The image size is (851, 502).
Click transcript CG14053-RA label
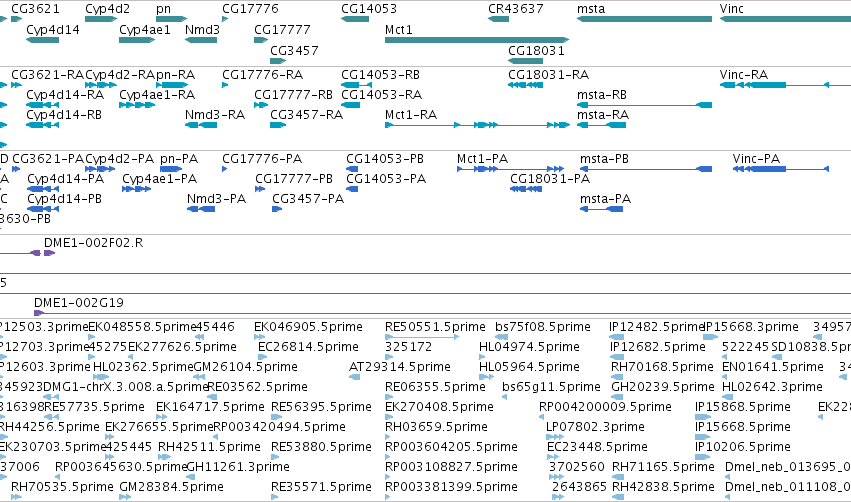pos(382,95)
